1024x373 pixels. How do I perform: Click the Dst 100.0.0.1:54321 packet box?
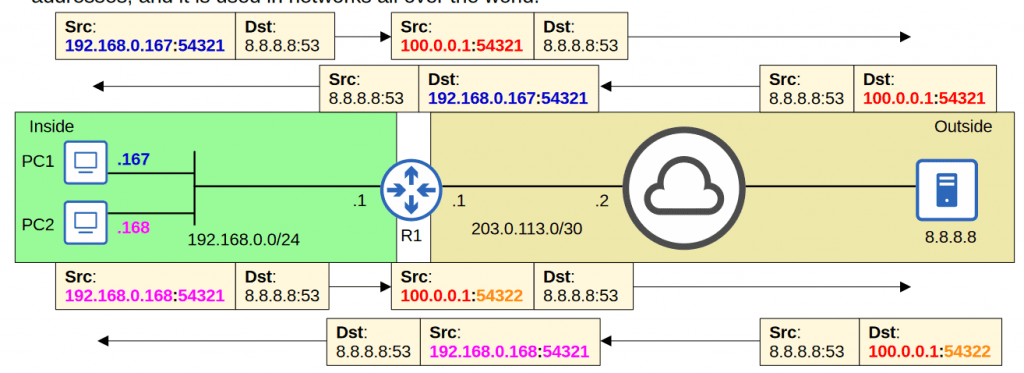(925, 88)
